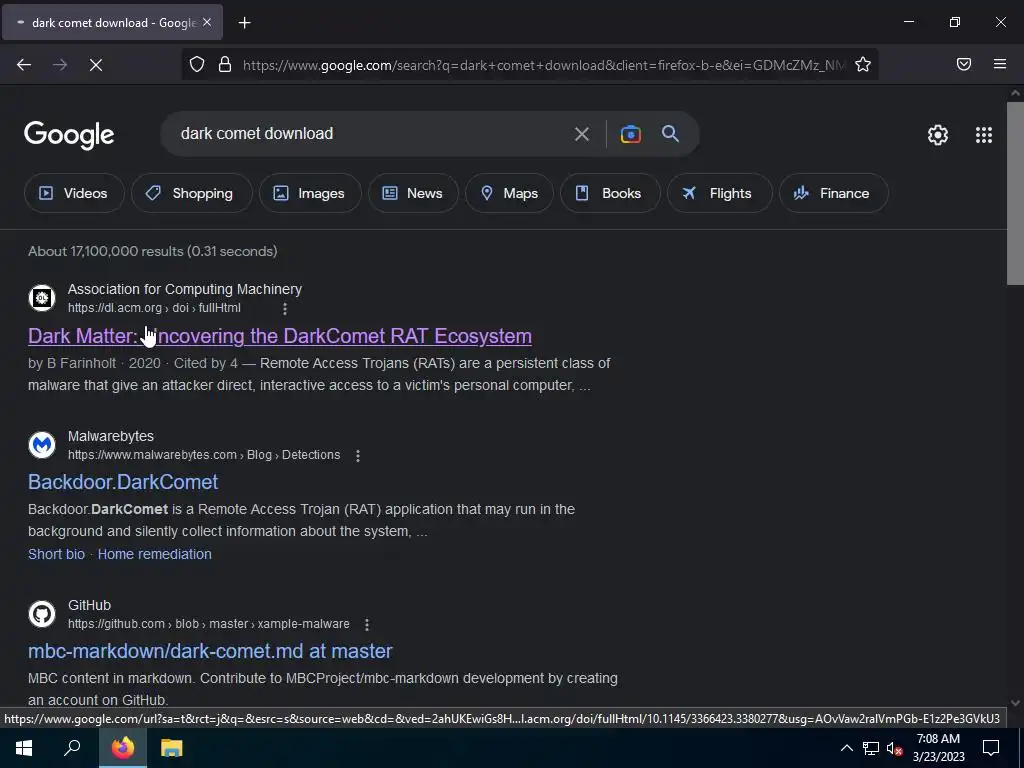Screen dimensions: 1024x768
Task: Click the scrollbar down arrow
Action: coord(1015,703)
